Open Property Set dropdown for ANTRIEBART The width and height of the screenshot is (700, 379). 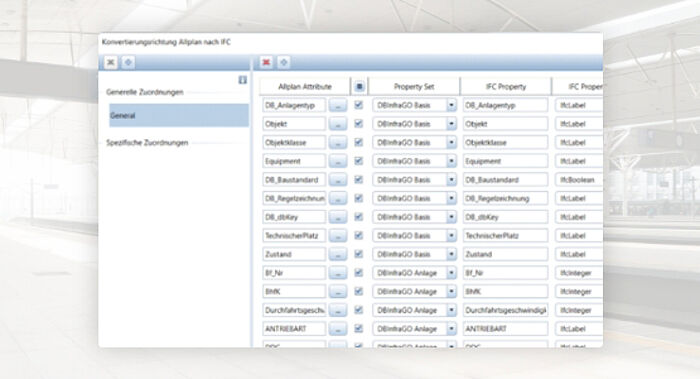point(451,329)
